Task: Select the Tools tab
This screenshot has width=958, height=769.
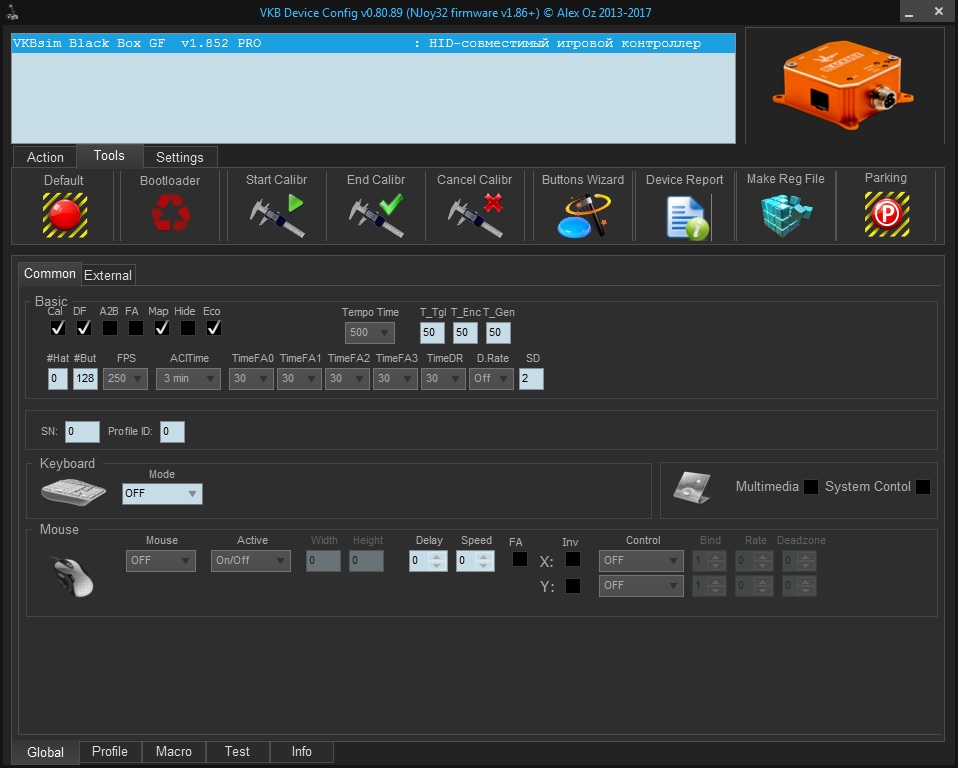Action: pyautogui.click(x=109, y=156)
